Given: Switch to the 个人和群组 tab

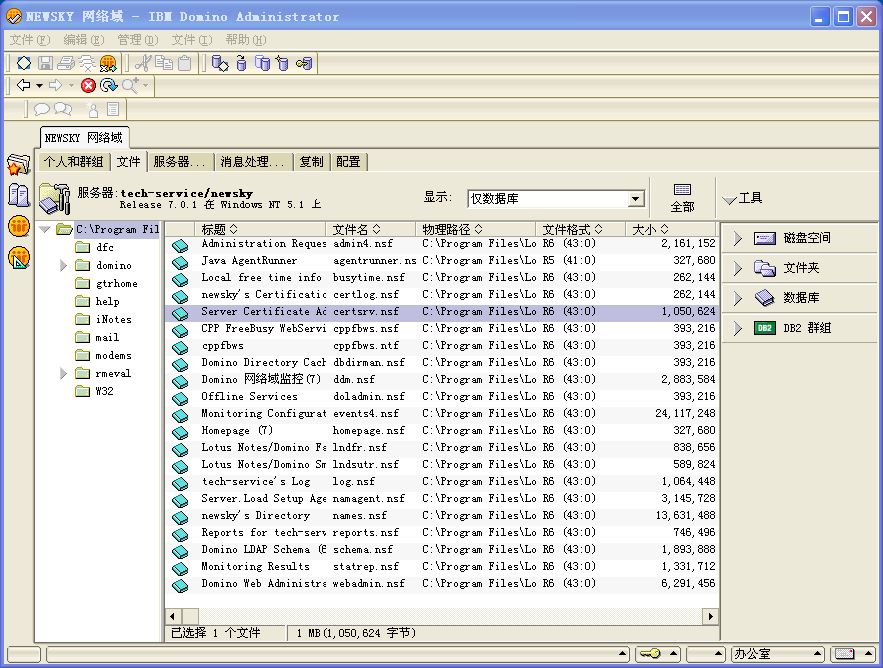Looking at the screenshot, I should click(x=73, y=162).
